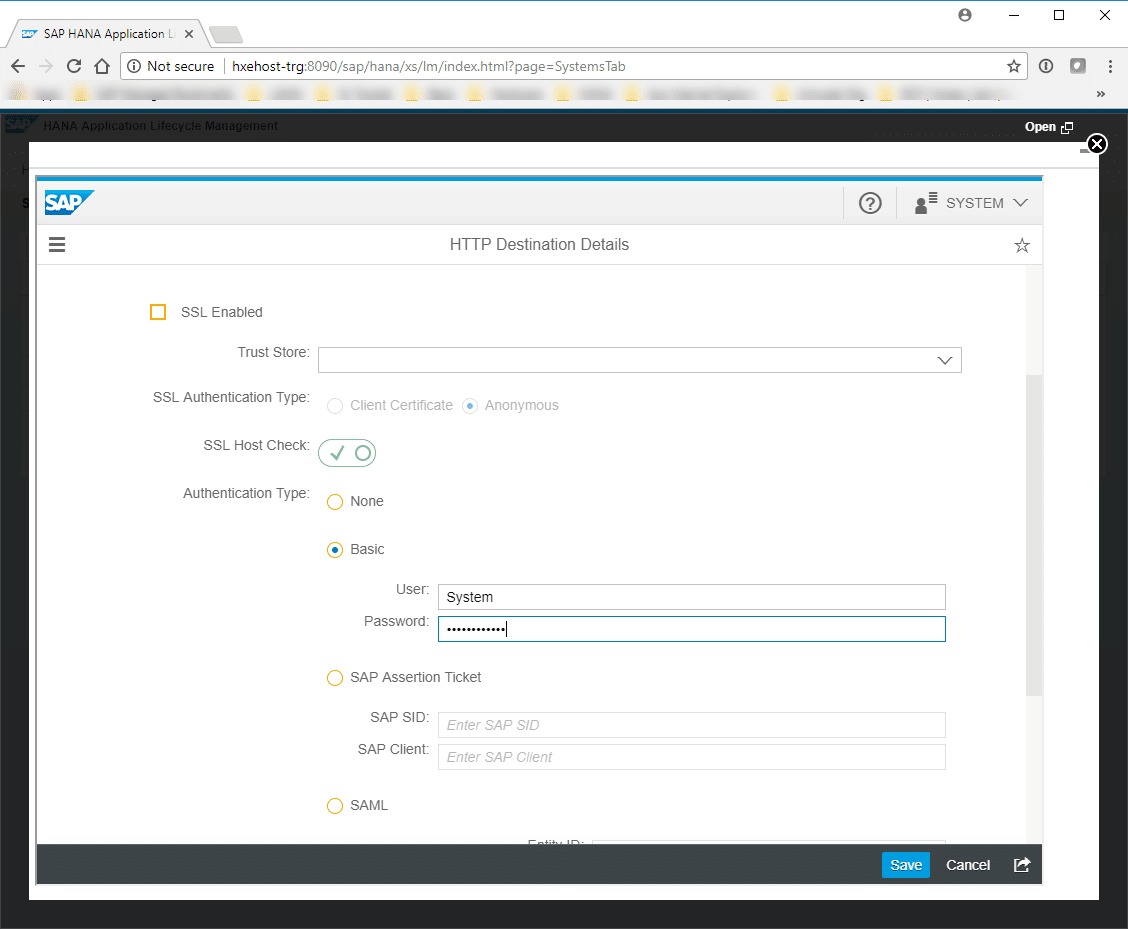Save the HTTP destination details

point(905,865)
